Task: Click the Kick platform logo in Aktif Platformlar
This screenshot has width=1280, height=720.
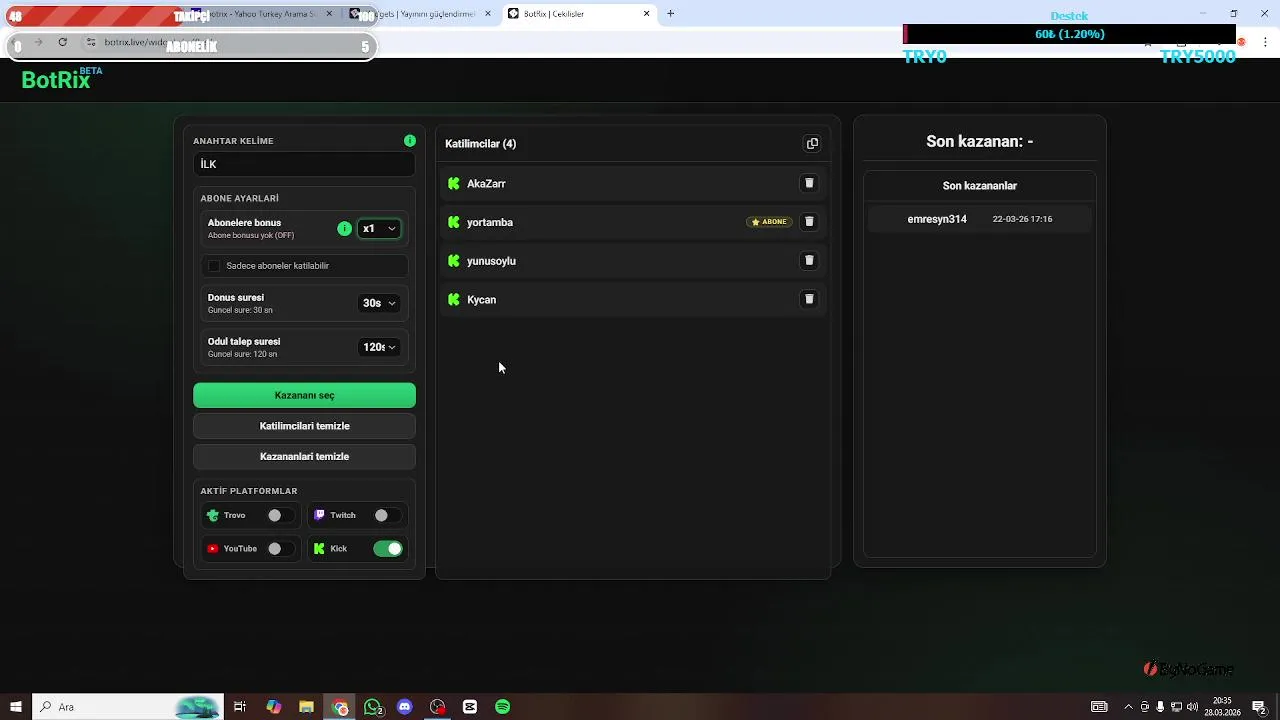Action: [319, 549]
